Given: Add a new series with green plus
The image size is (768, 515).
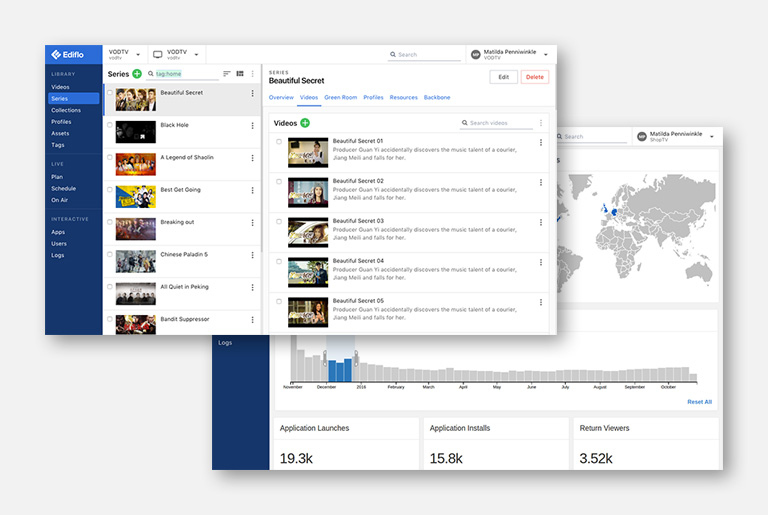Looking at the screenshot, I should click(x=137, y=74).
